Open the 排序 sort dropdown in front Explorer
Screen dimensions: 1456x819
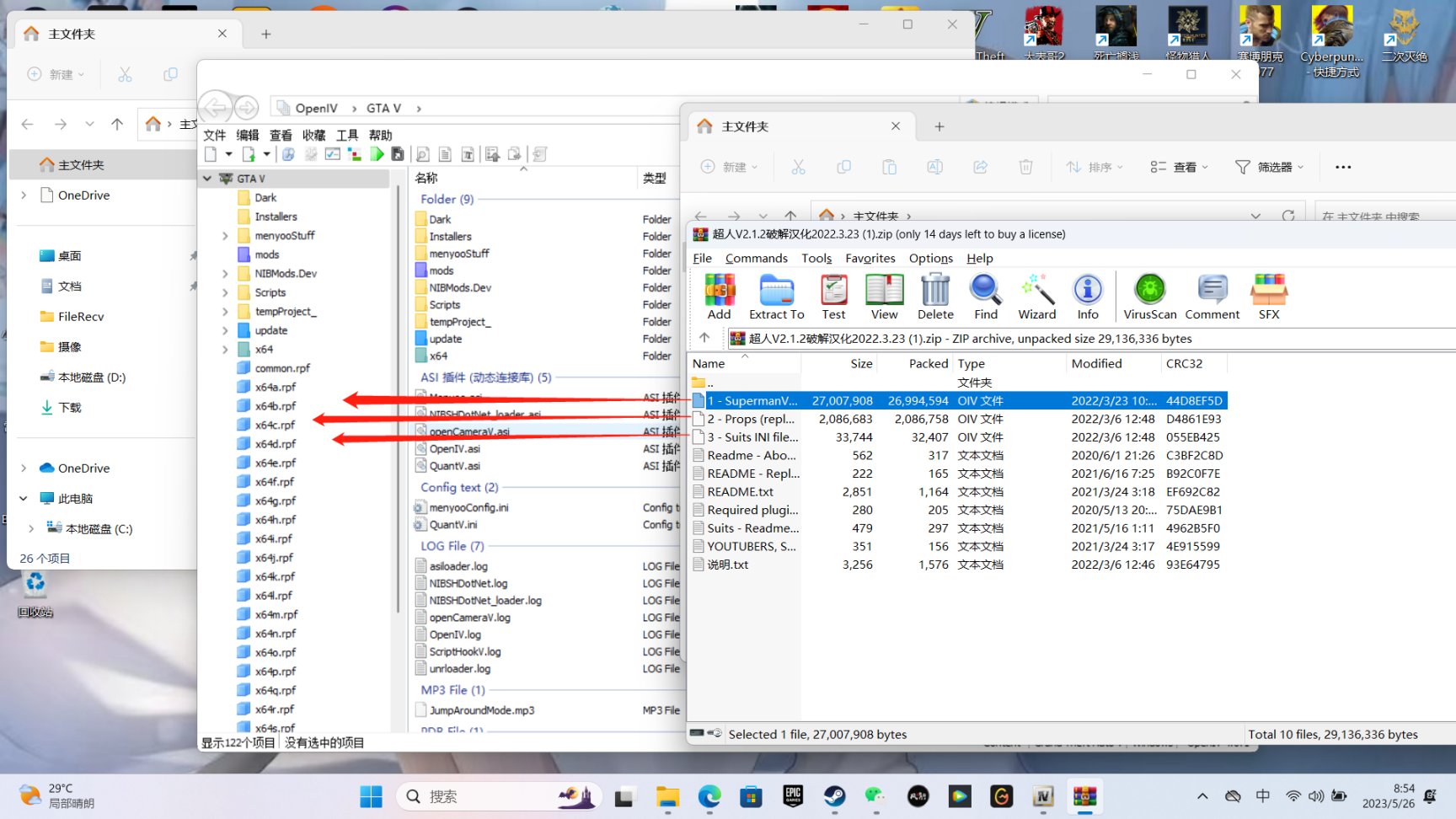[x=1095, y=167]
